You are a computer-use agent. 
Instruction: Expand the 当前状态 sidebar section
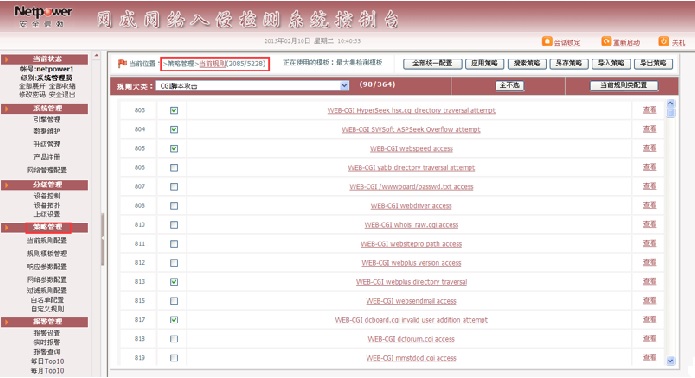(44, 59)
